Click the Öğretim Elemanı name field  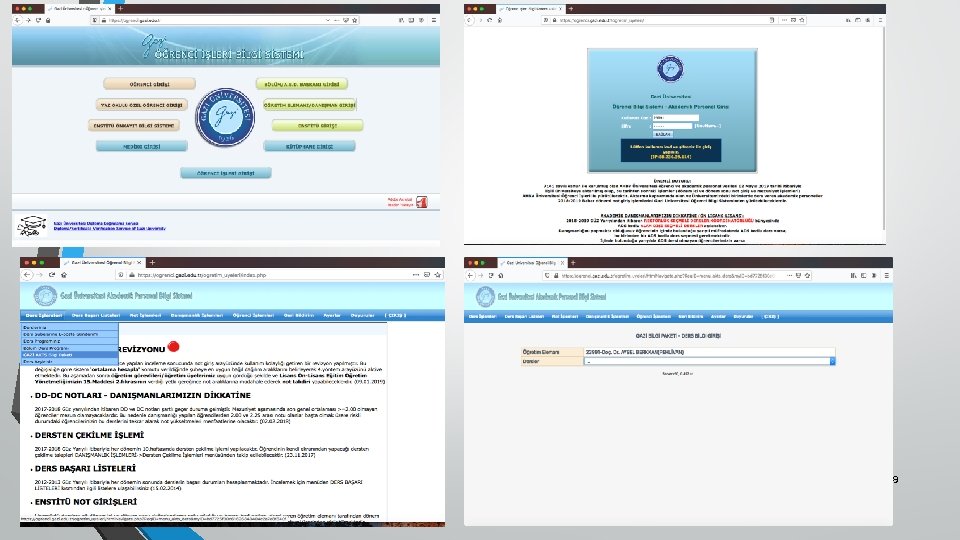709,352
